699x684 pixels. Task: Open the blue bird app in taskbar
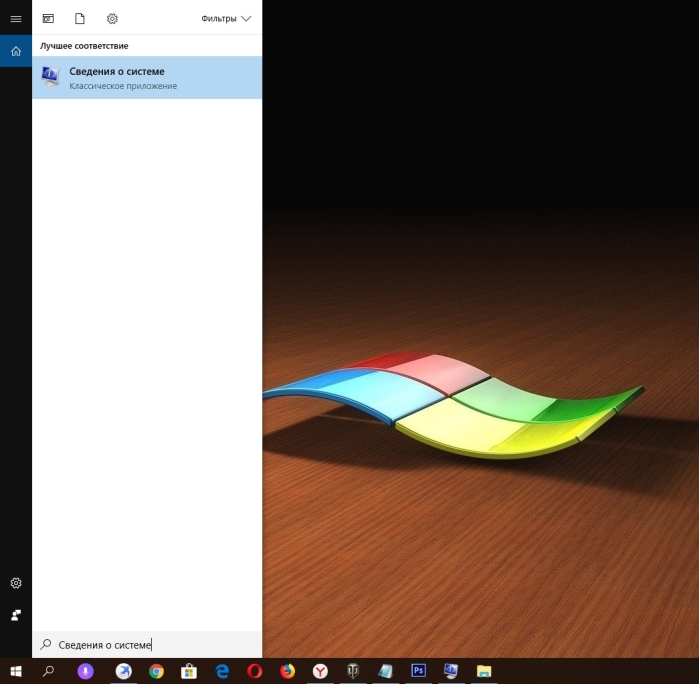(x=123, y=671)
